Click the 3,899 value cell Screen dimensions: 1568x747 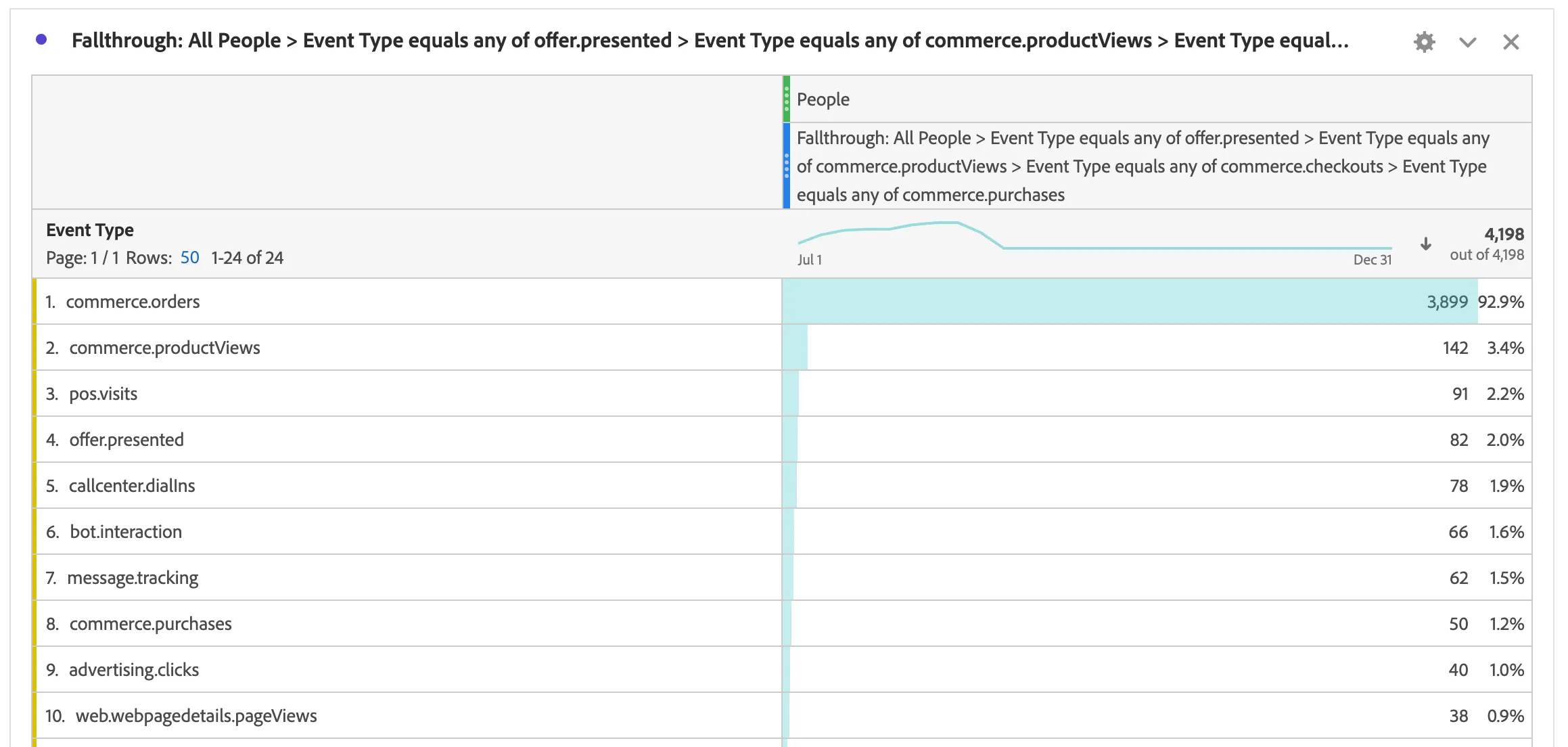(x=1448, y=302)
